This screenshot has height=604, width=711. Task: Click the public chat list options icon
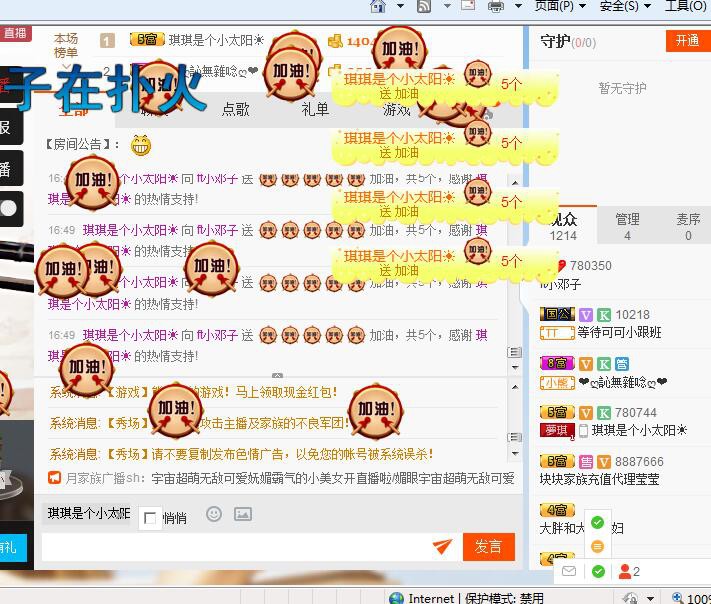pos(515,352)
